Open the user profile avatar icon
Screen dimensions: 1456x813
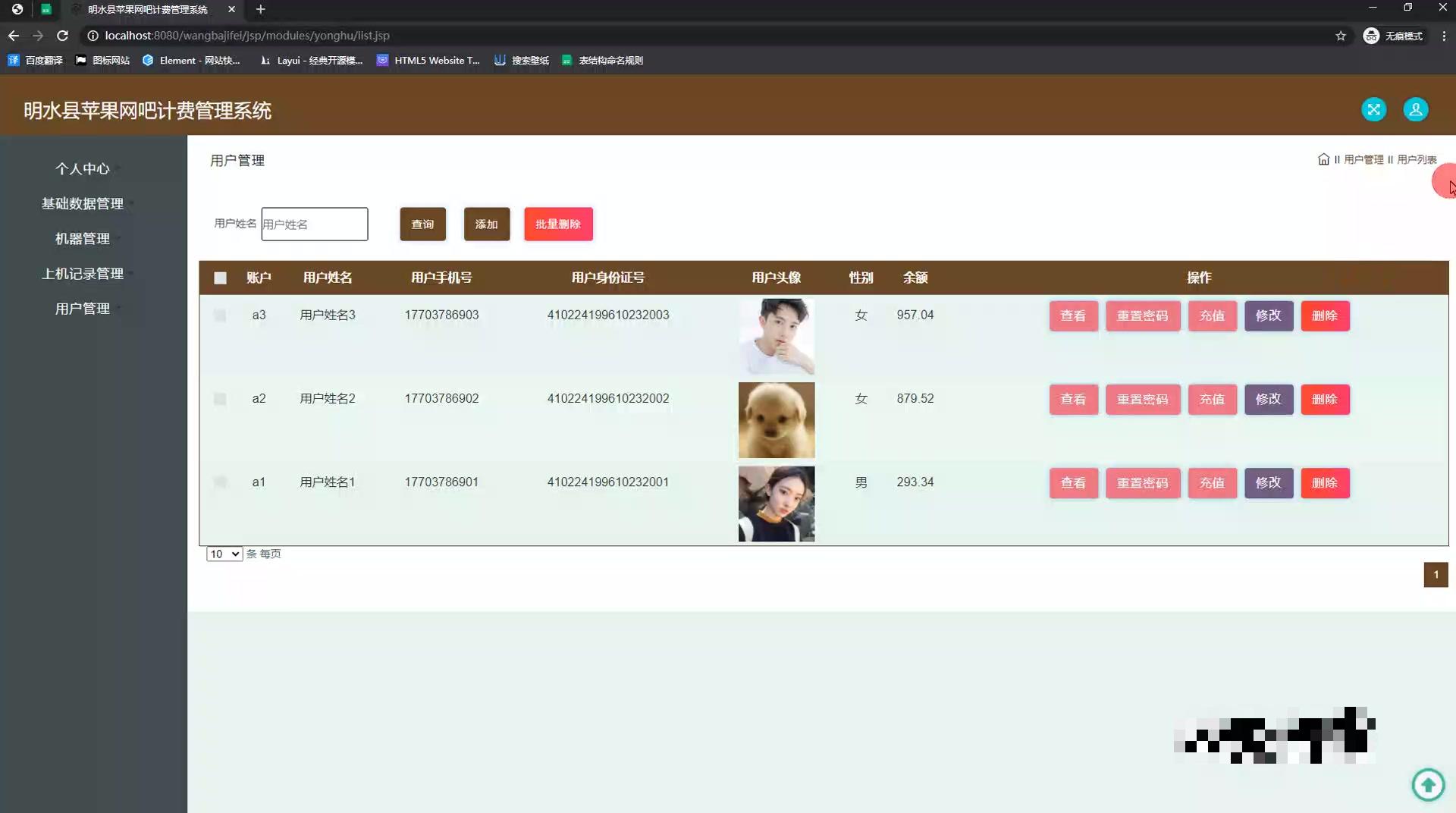point(1415,109)
